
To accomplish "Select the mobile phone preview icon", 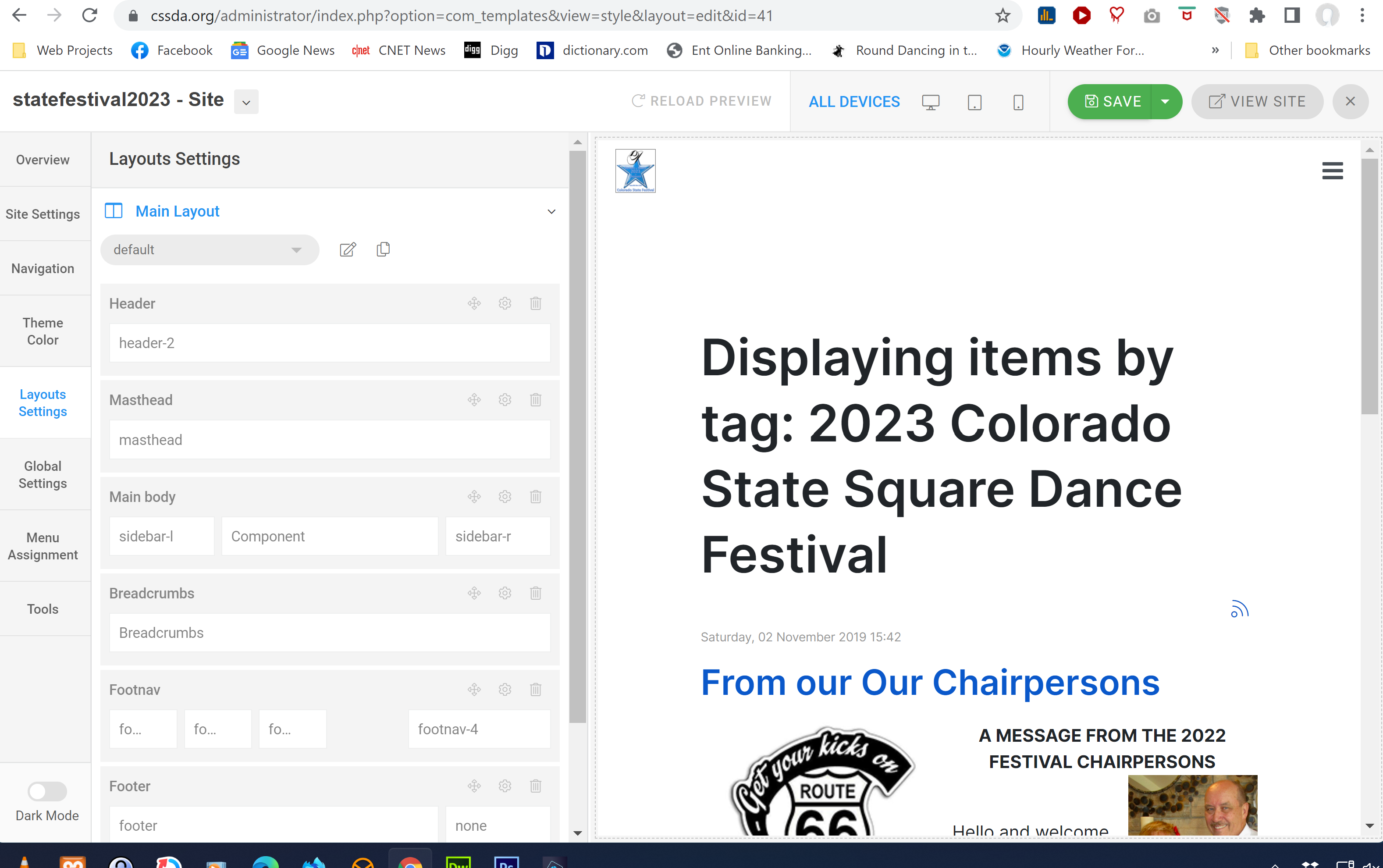I will pos(1018,102).
